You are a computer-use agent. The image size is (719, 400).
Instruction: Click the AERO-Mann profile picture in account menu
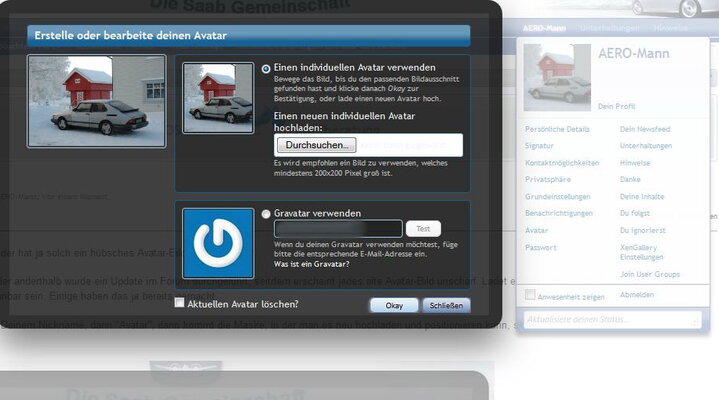click(x=557, y=78)
